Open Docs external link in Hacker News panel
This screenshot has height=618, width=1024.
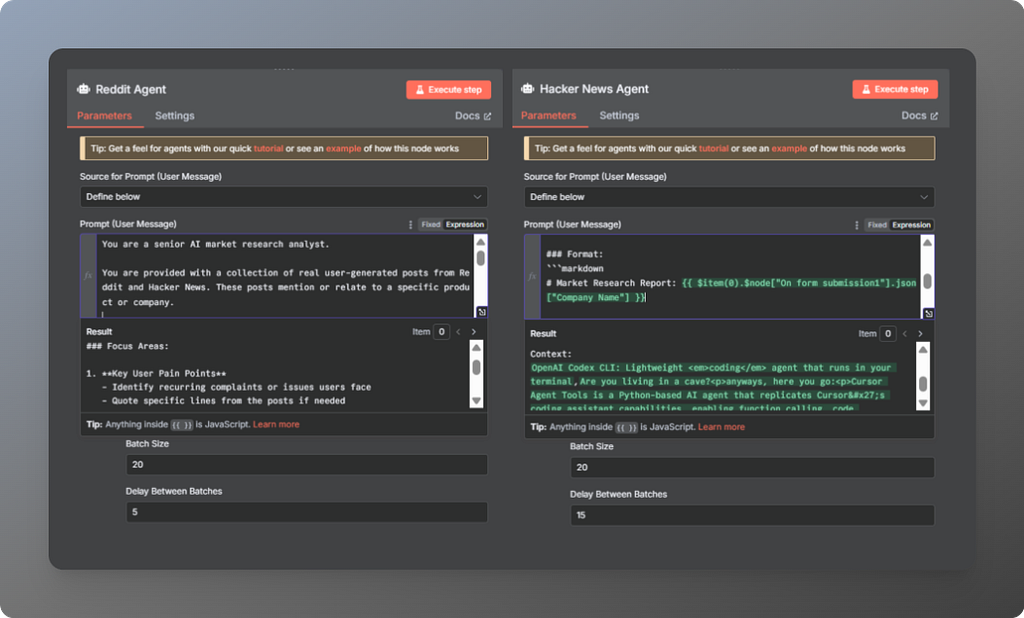point(920,116)
